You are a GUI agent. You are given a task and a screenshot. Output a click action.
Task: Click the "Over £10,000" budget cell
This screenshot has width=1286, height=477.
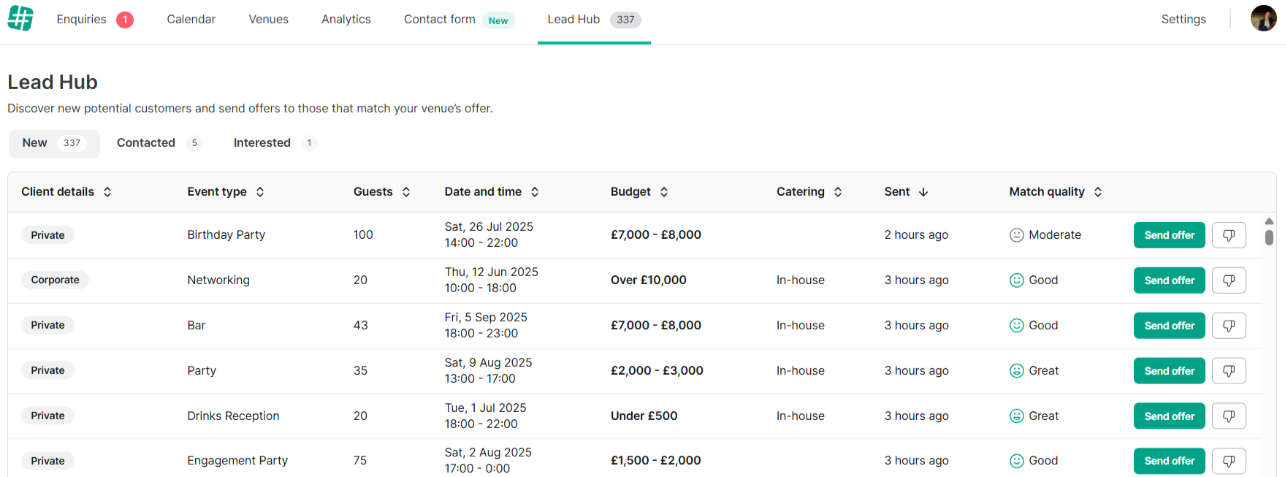click(x=648, y=280)
